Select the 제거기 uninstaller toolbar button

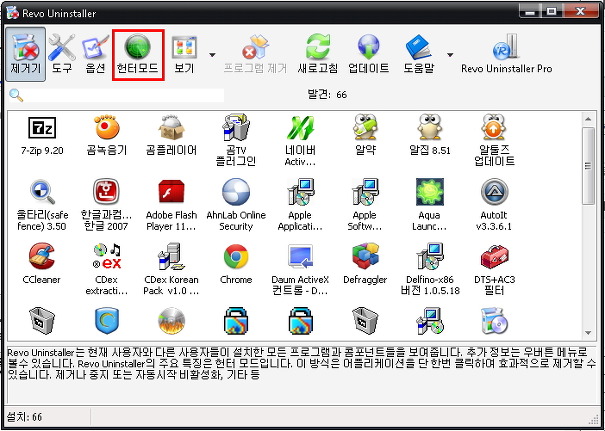coord(25,54)
